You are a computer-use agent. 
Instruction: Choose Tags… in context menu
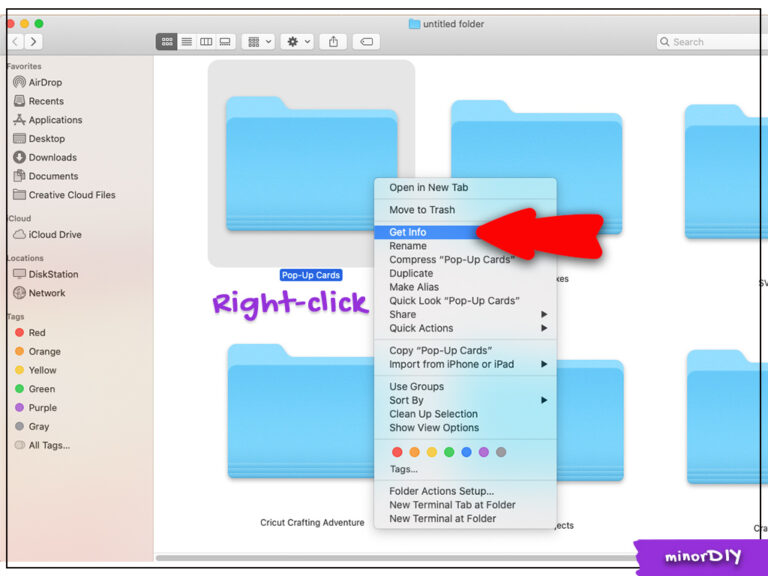pos(404,469)
